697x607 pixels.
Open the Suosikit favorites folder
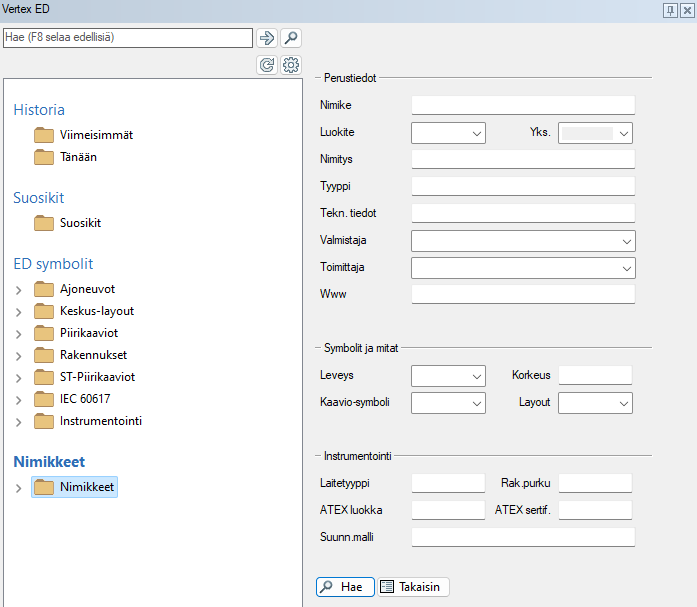pos(80,223)
